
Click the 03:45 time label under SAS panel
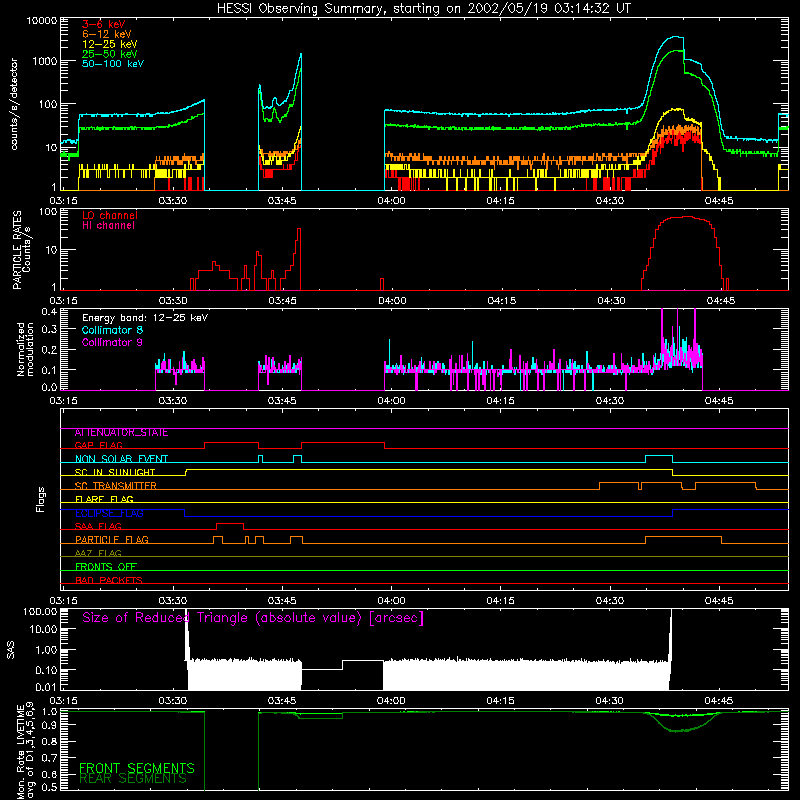click(x=282, y=701)
